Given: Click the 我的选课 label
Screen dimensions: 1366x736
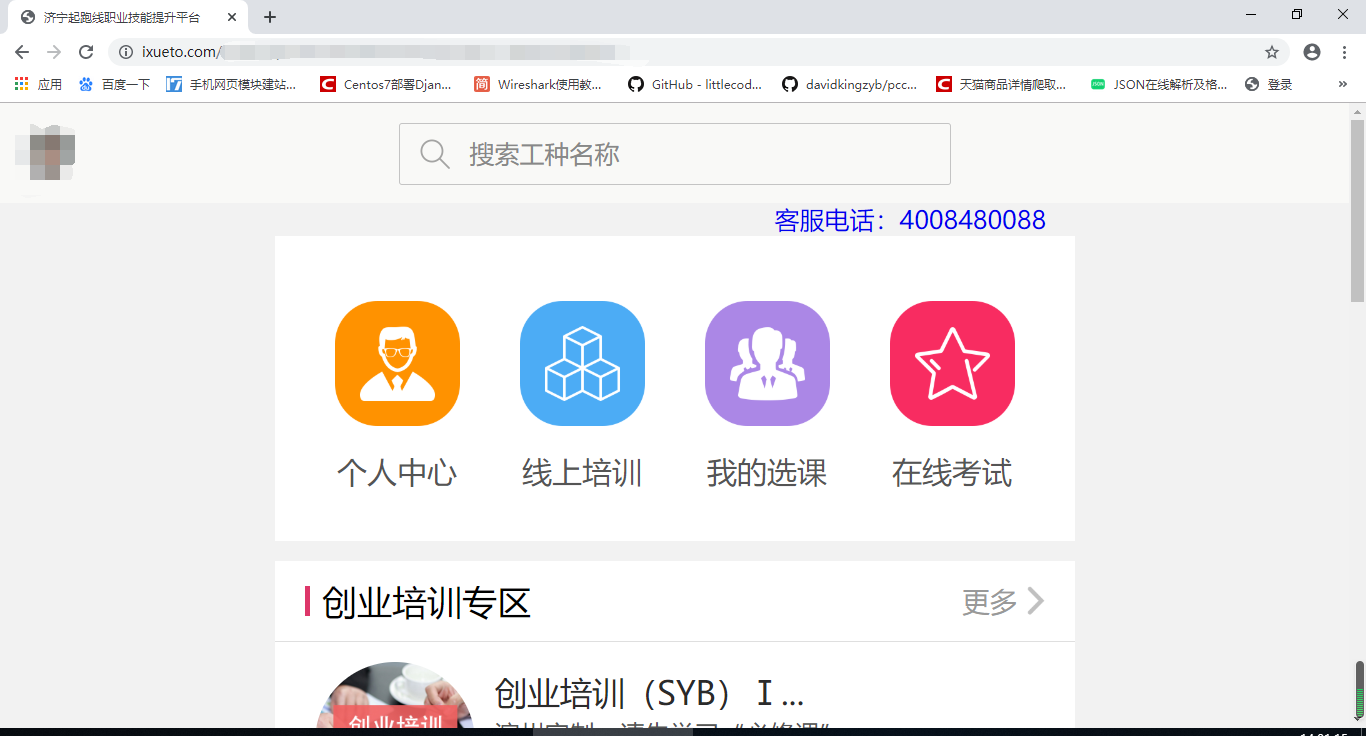Looking at the screenshot, I should click(x=767, y=473).
